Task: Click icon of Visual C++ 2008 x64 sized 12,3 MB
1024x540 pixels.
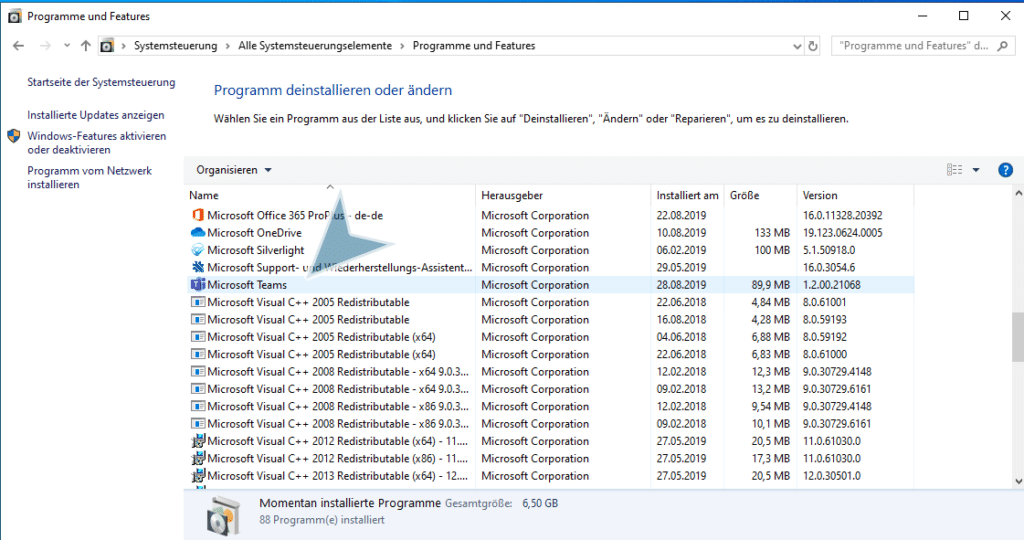Action: click(197, 372)
